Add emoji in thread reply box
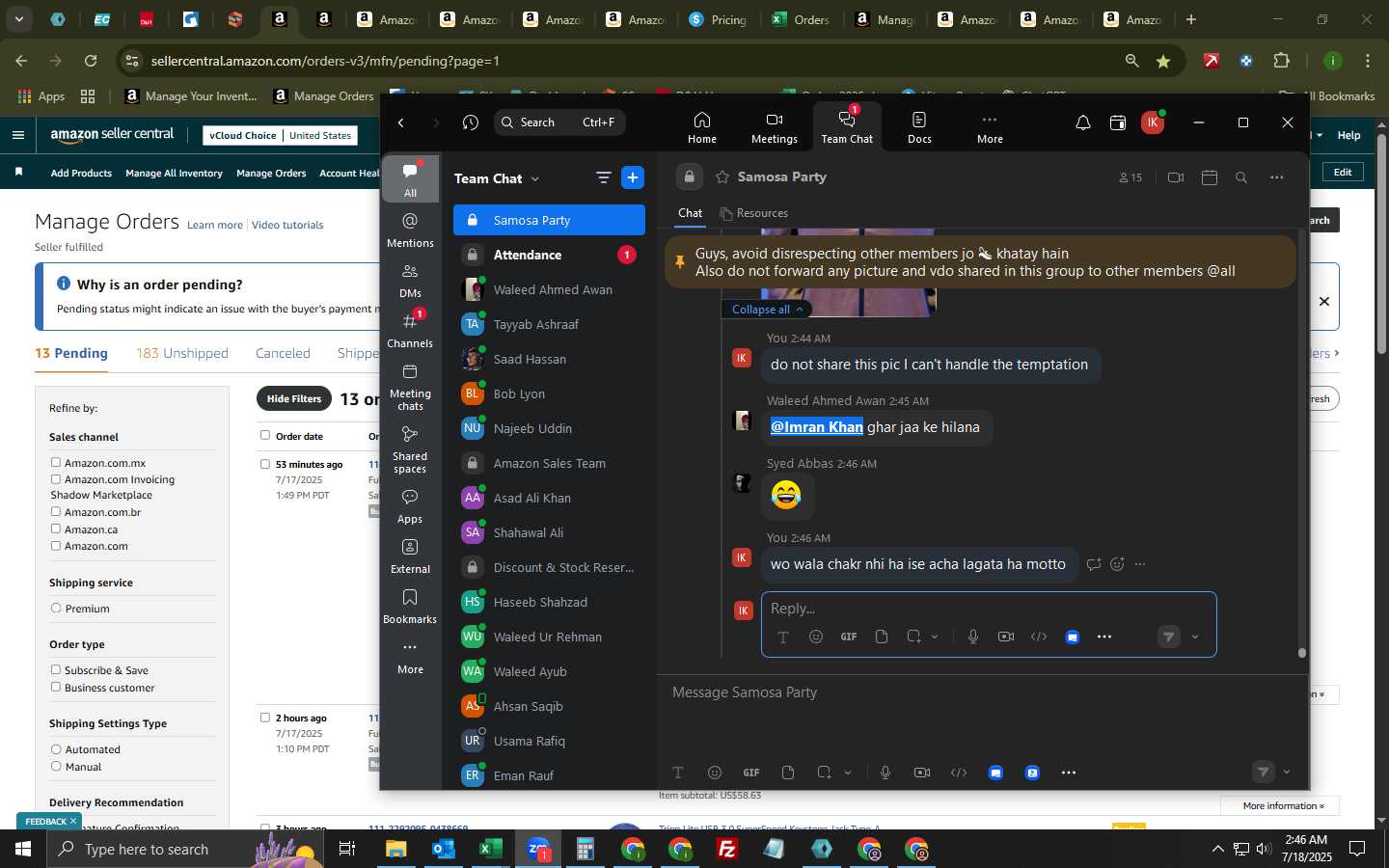Image resolution: width=1389 pixels, height=868 pixels. coord(816,637)
